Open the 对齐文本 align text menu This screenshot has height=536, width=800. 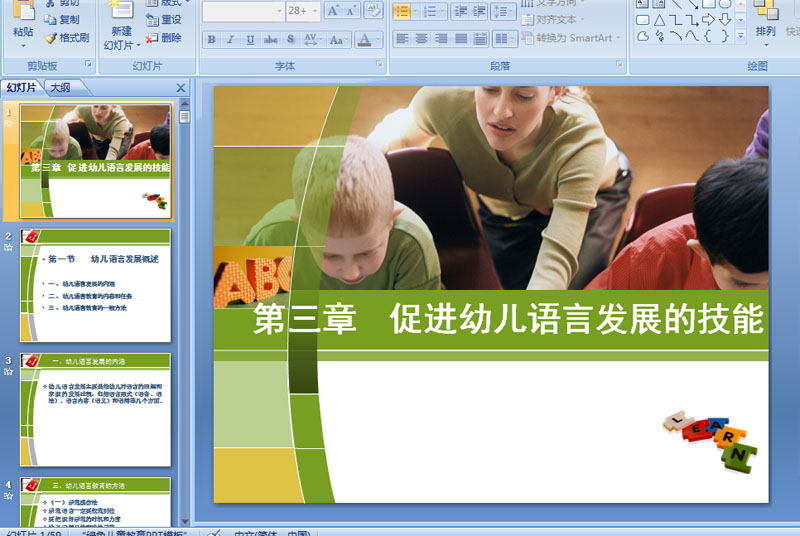[553, 20]
